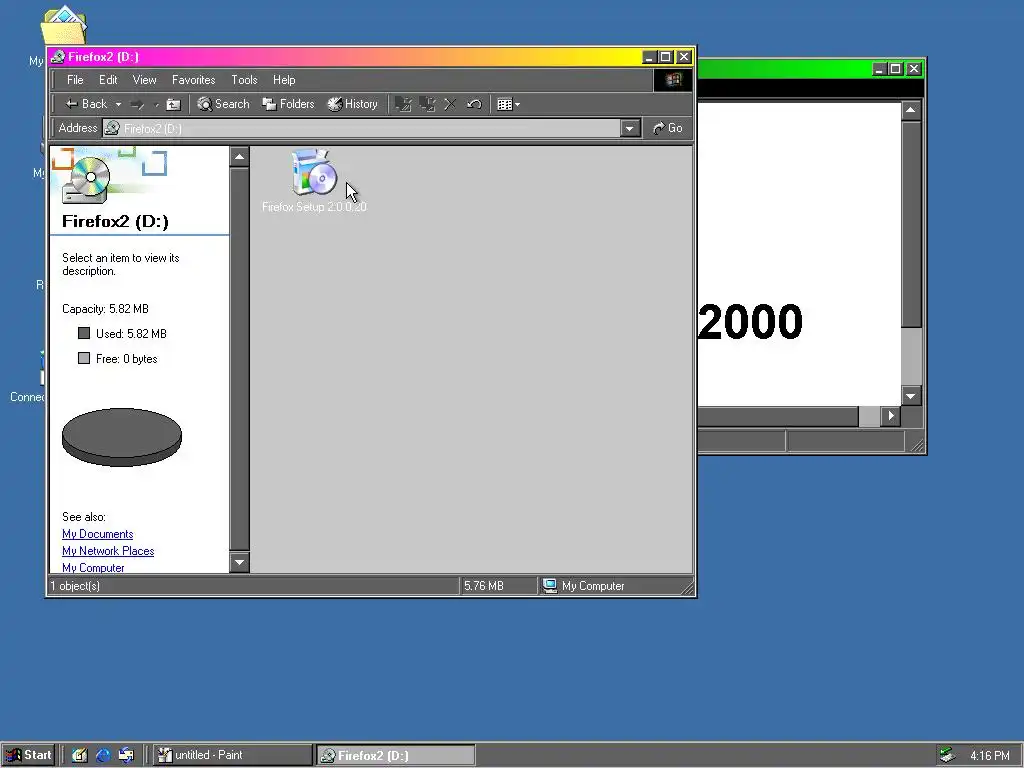This screenshot has width=1024, height=768.
Task: Open the My Documents link
Action: point(97,534)
